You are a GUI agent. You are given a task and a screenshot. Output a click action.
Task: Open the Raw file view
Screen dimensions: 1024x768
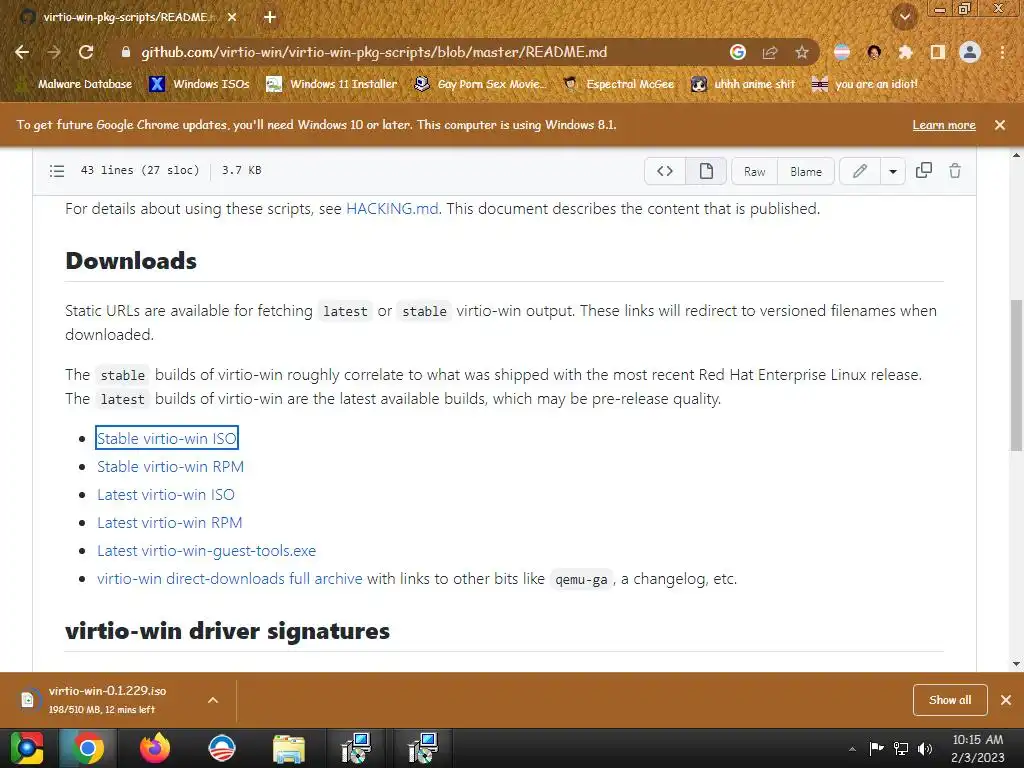tap(754, 171)
